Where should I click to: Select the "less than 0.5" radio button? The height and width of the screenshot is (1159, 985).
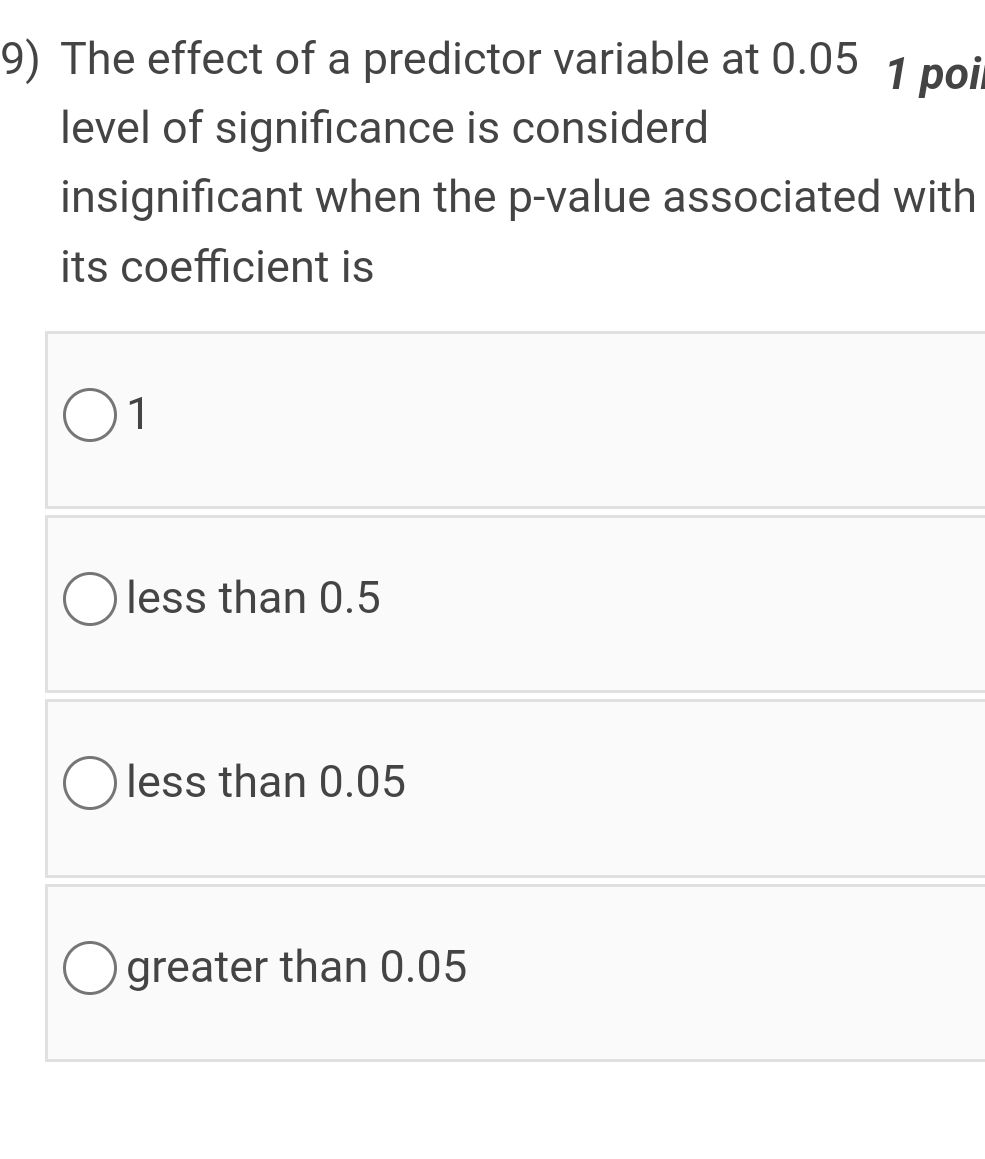[89, 599]
